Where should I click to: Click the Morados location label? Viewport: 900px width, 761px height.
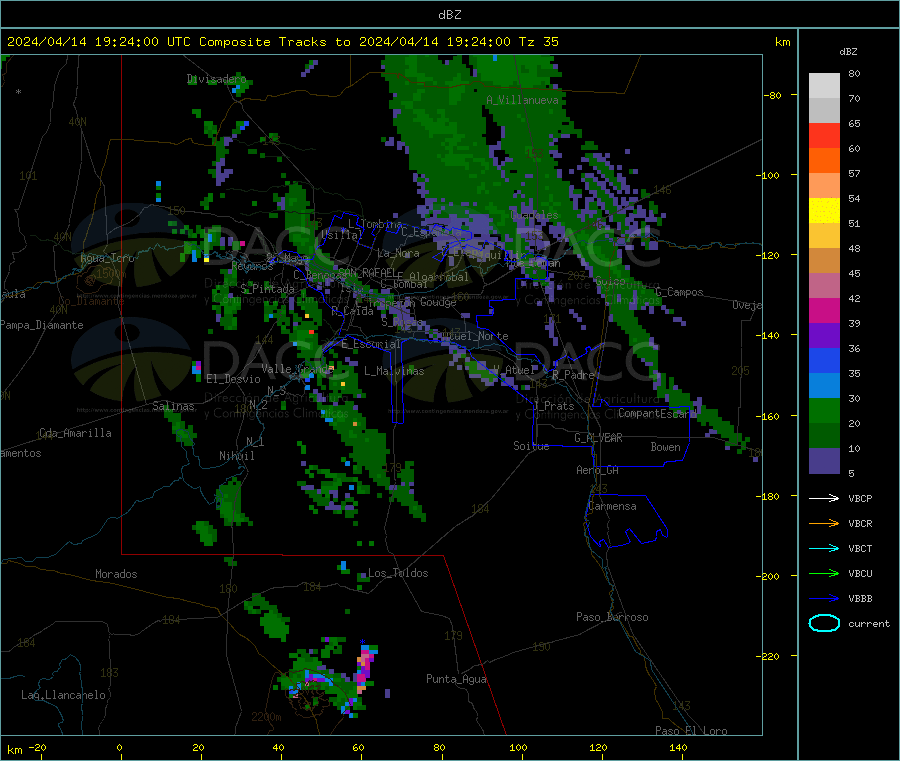tap(116, 574)
